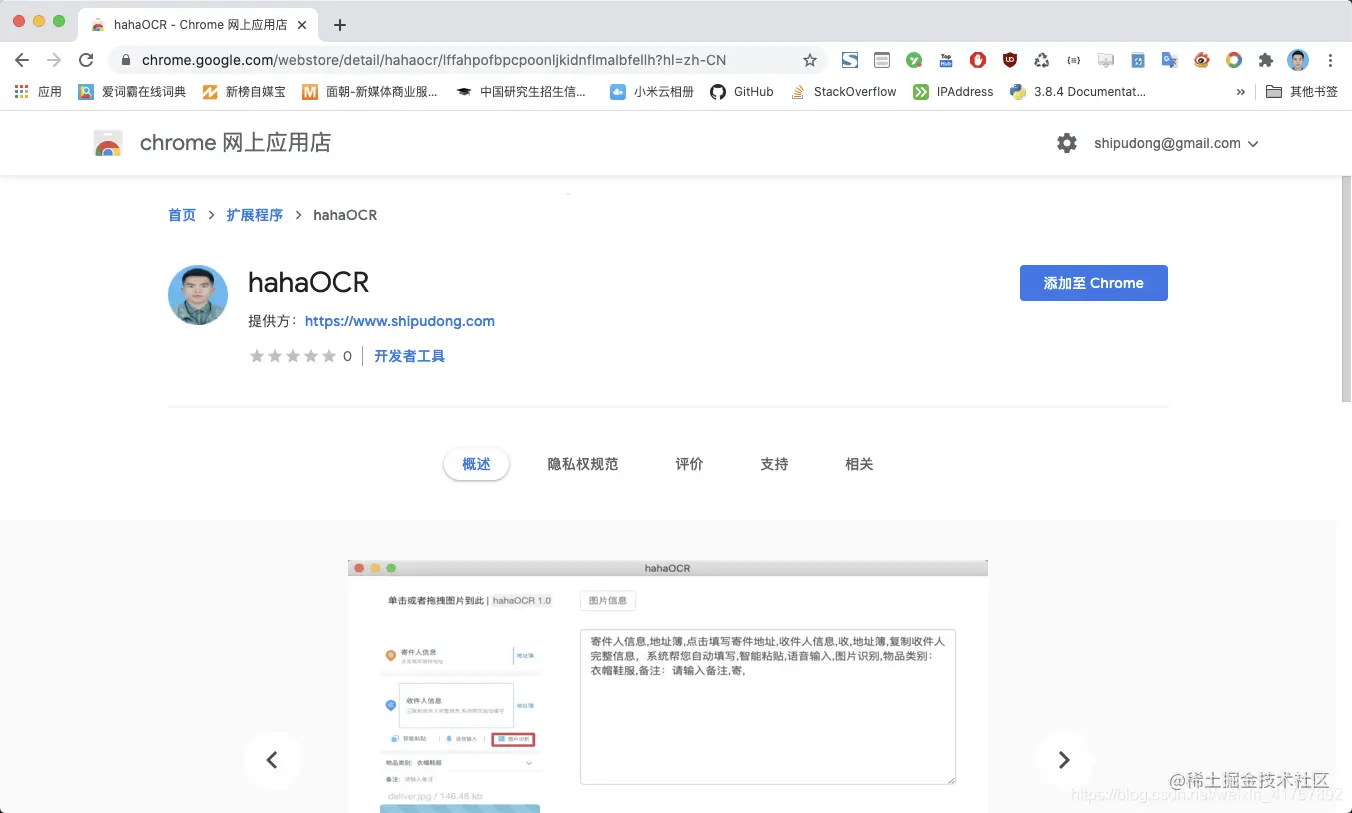Switch to the 评价 tab

pos(689,464)
